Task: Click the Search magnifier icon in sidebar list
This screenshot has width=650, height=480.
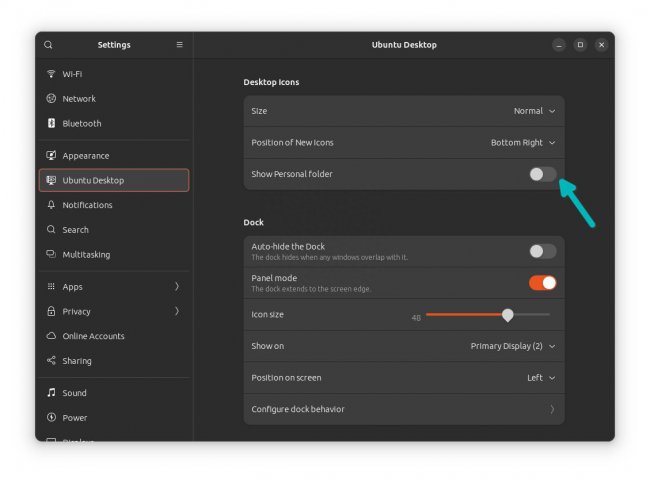Action: click(x=51, y=229)
